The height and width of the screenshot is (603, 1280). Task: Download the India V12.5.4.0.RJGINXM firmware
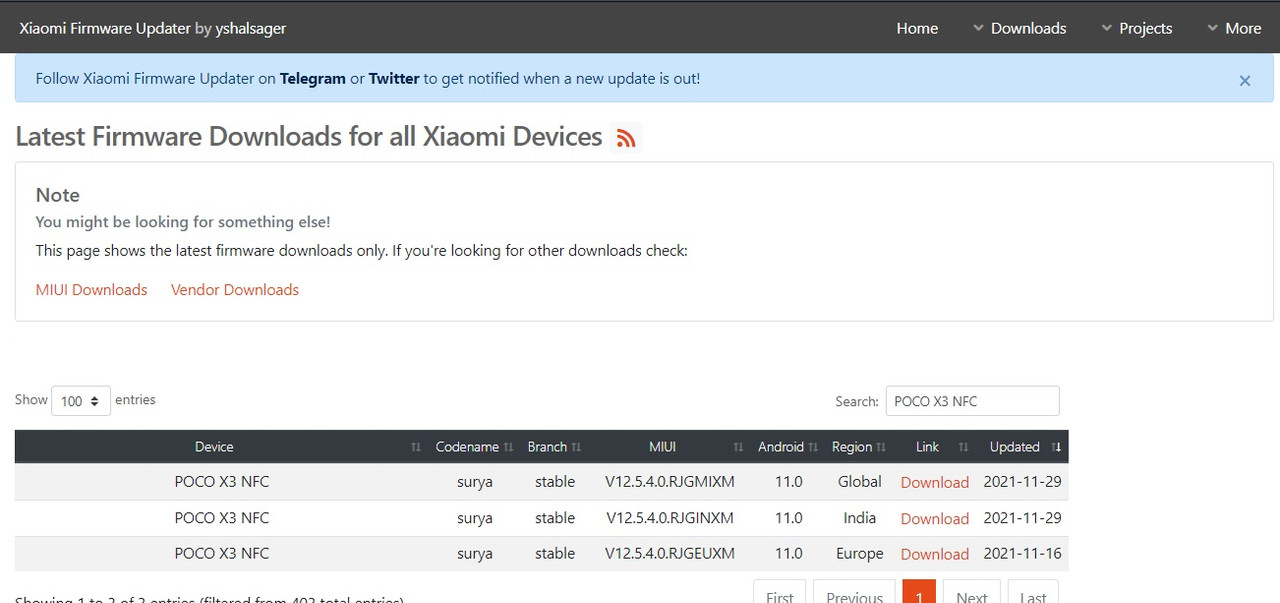[935, 518]
